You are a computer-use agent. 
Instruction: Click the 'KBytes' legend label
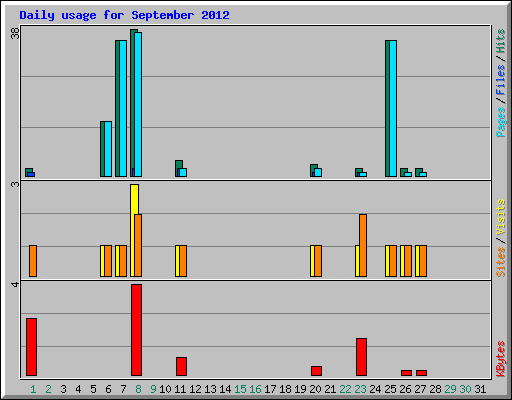[501, 359]
